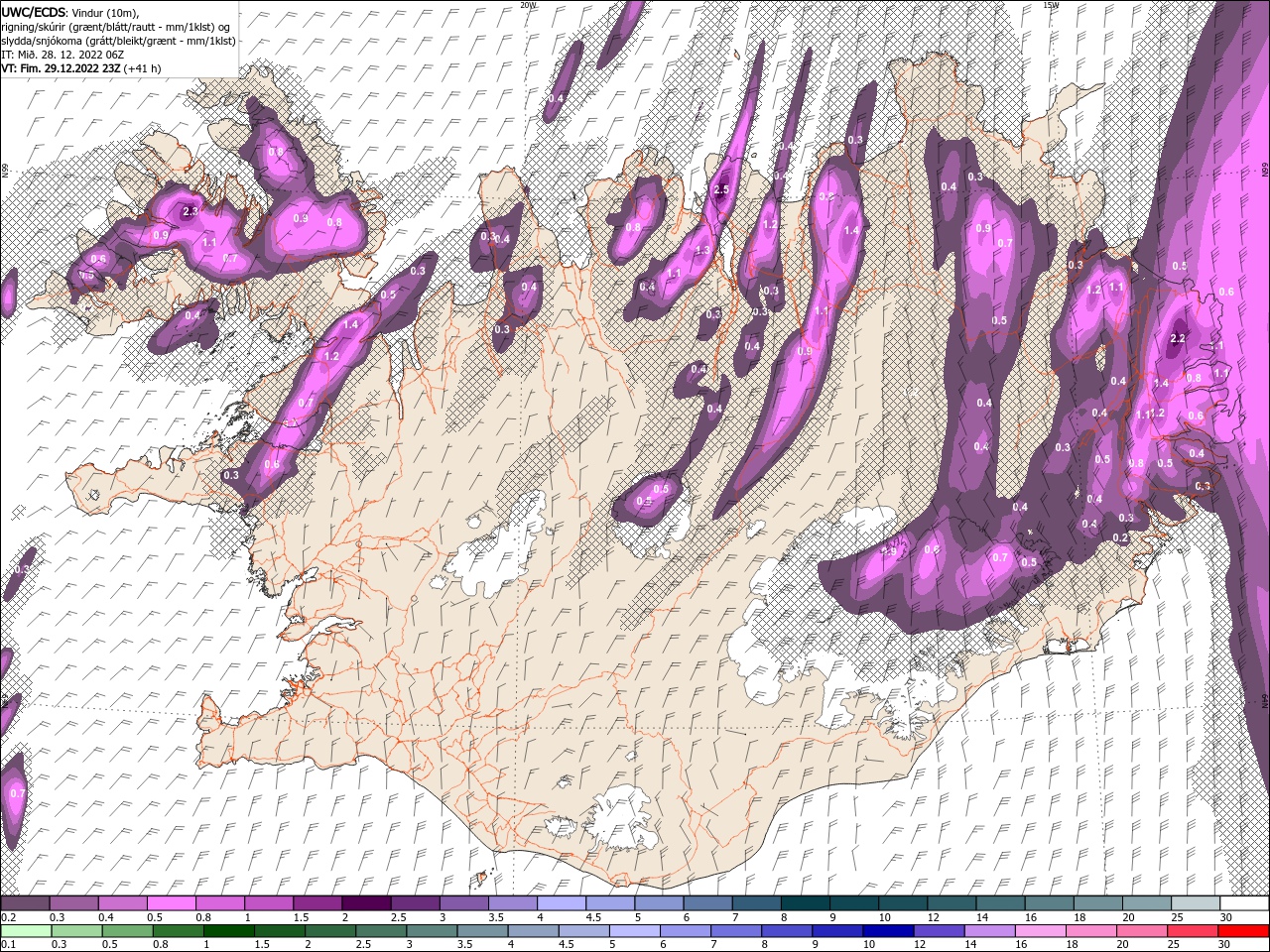The width and height of the screenshot is (1270, 952).
Task: Pick the light lavender 4–4.5 swatch in upper legend
Action: 560,903
